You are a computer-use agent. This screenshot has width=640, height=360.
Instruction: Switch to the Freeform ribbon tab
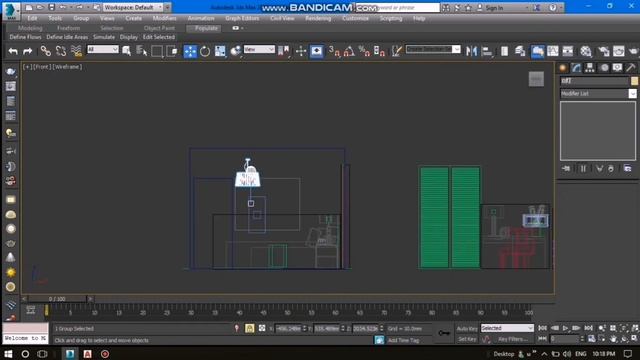(69, 28)
